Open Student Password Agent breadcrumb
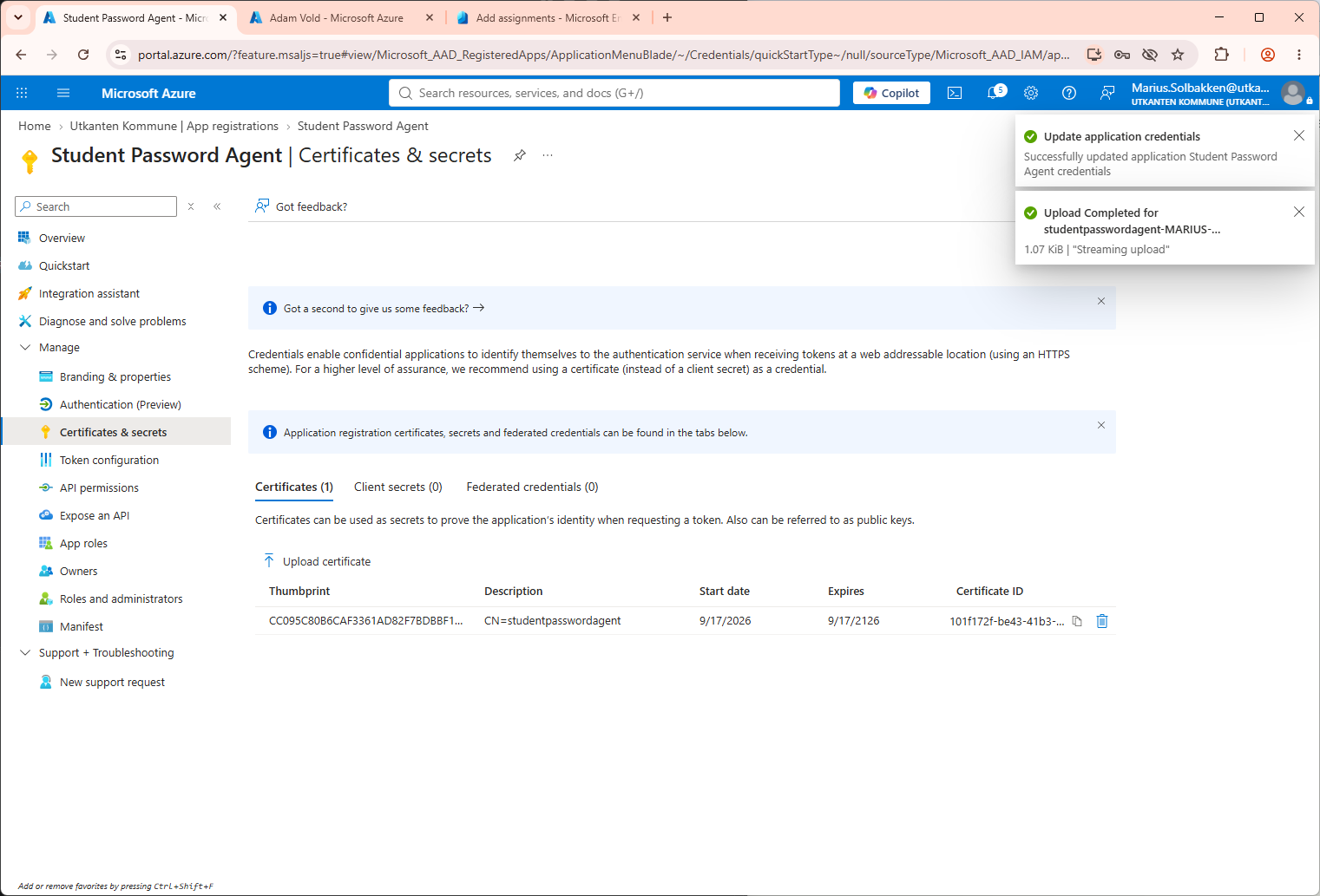Screen dimensions: 1320x896 click(363, 126)
